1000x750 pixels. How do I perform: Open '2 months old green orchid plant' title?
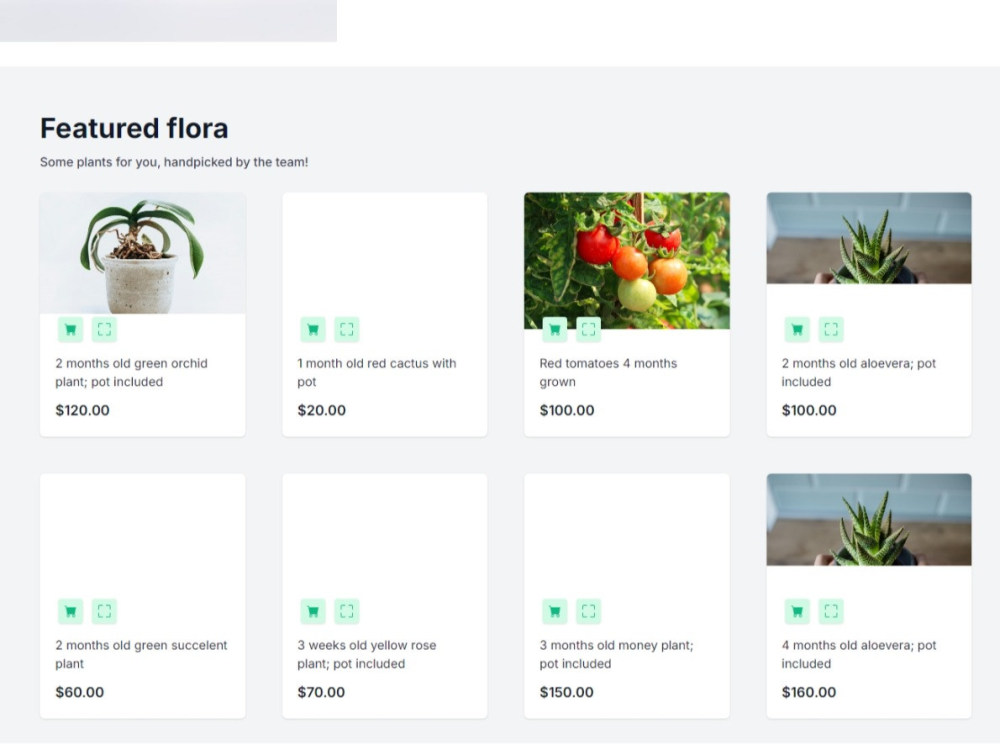131,372
